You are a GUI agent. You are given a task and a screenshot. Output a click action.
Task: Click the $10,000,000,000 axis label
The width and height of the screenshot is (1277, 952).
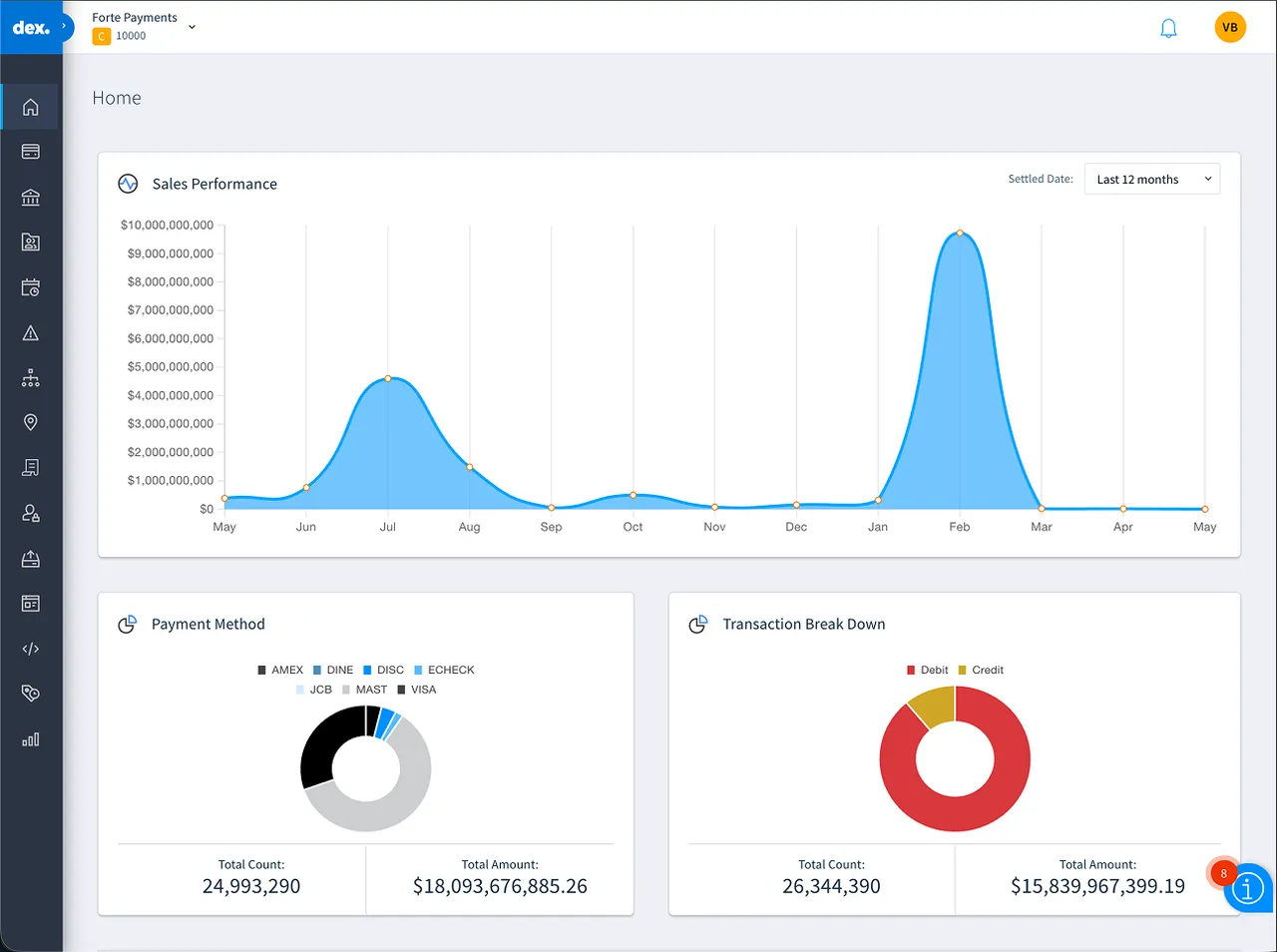click(167, 225)
